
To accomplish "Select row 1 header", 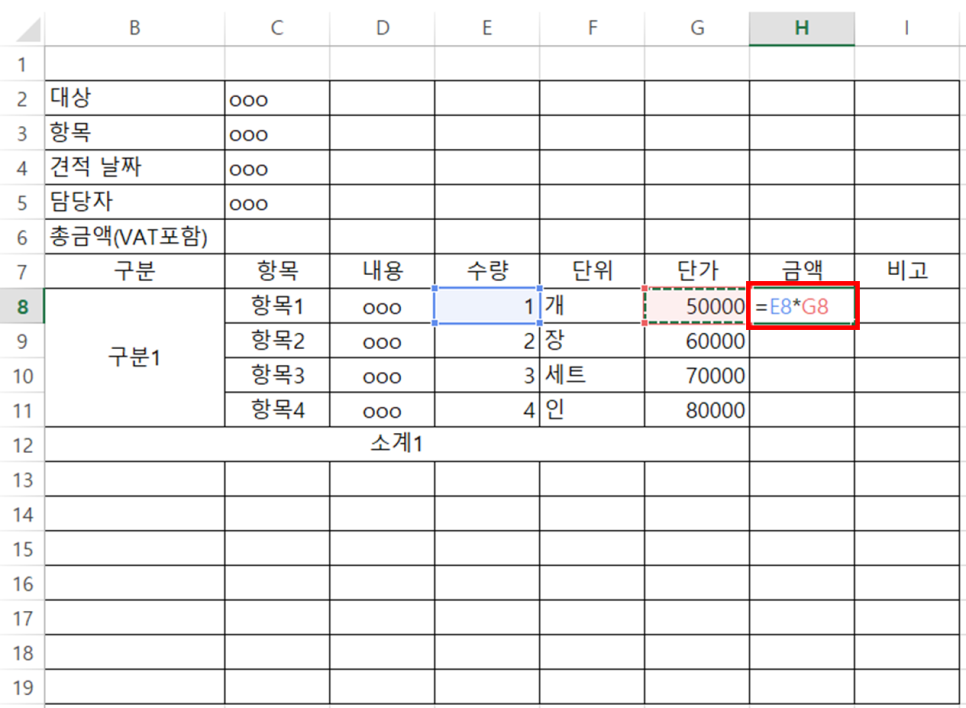I will (22, 63).
